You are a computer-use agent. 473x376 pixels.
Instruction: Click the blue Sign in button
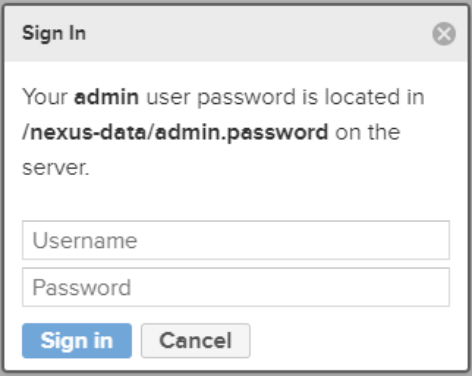tap(77, 341)
